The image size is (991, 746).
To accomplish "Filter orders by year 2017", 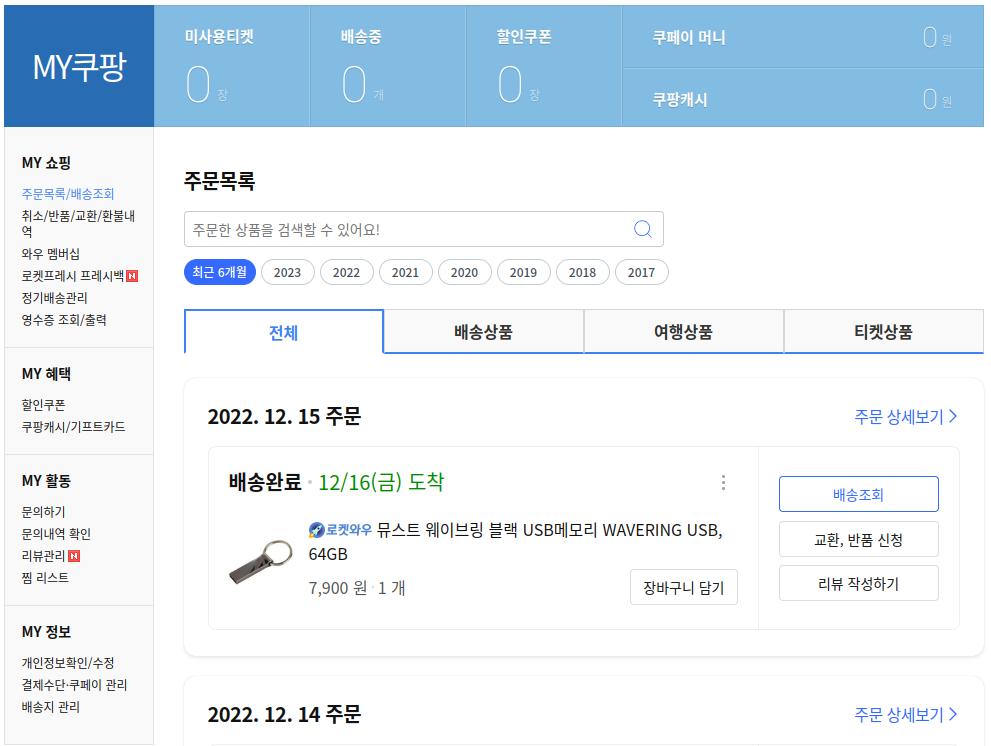I will click(x=641, y=272).
